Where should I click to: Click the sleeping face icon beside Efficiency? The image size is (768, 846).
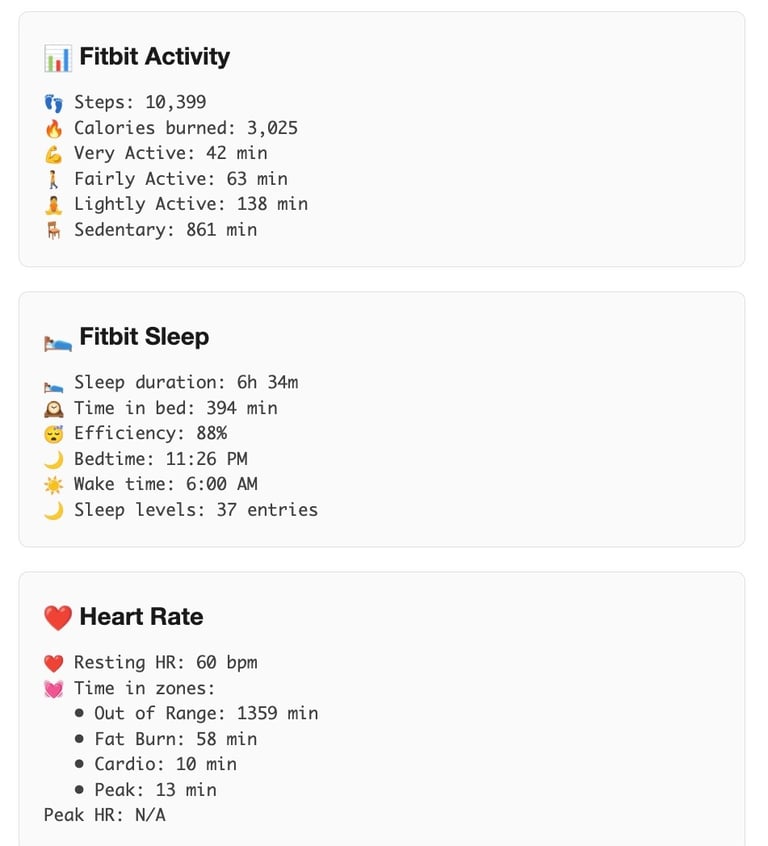pyautogui.click(x=53, y=434)
